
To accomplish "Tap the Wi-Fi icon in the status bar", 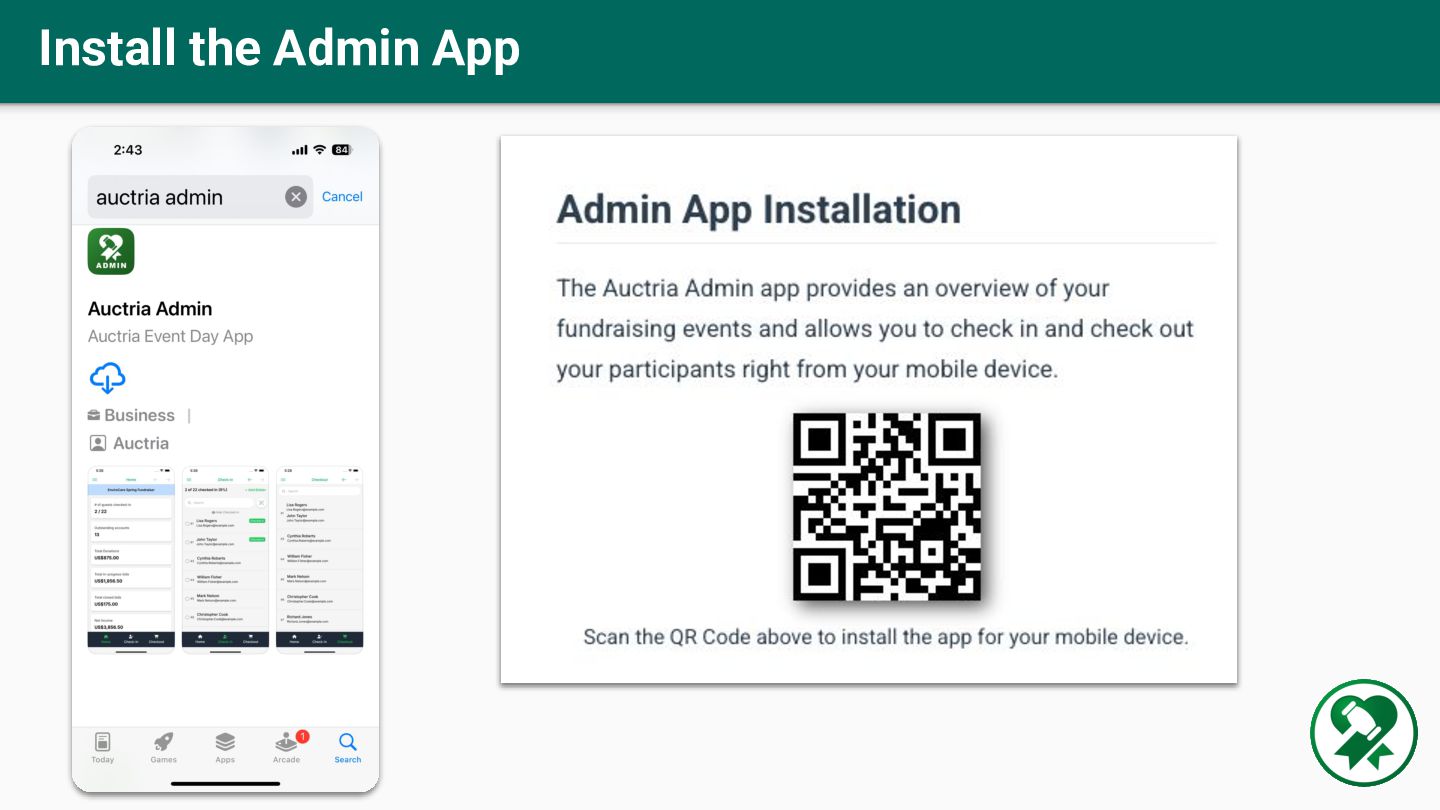I will [x=319, y=150].
